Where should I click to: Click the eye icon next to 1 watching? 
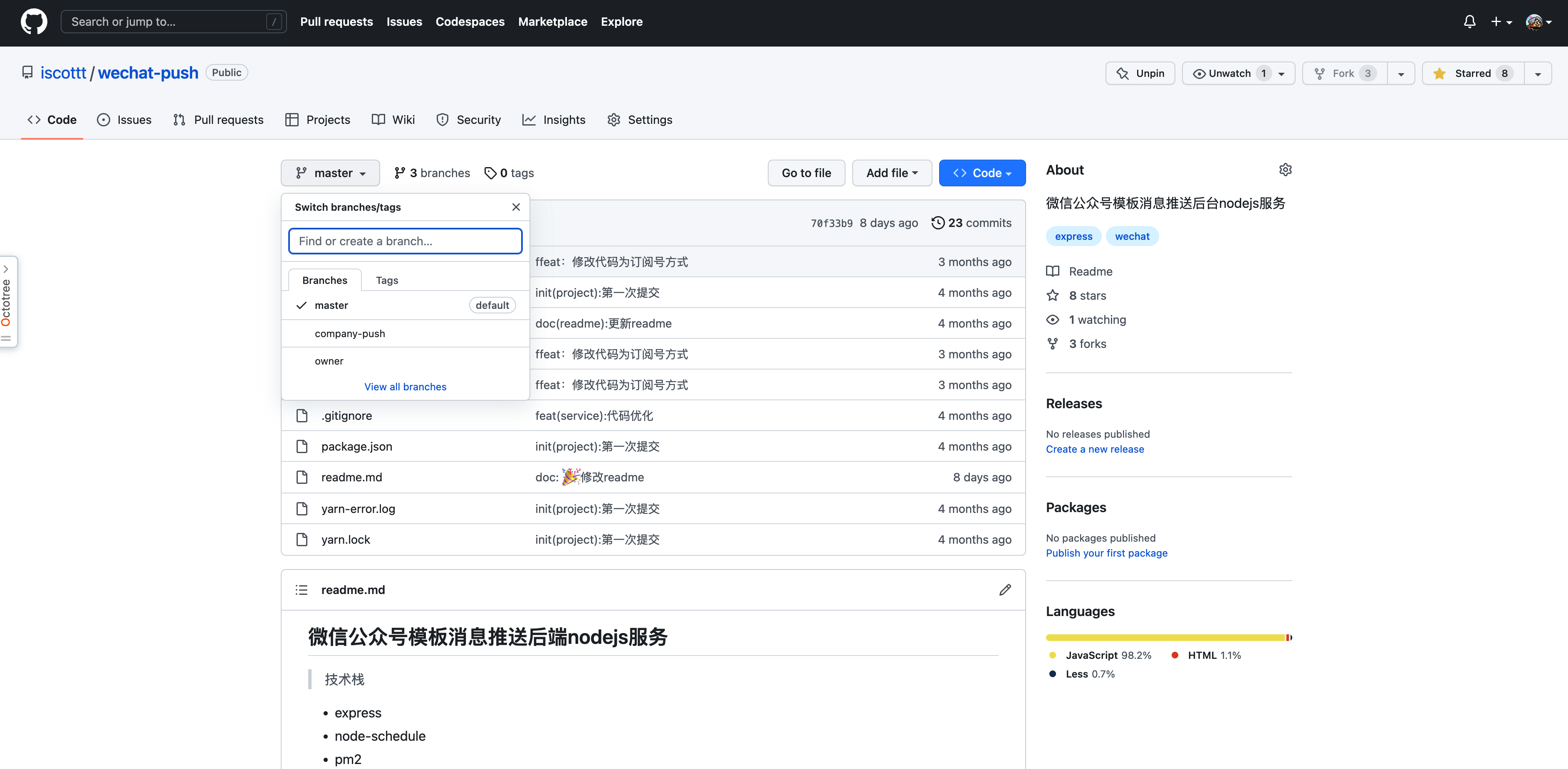[x=1052, y=320]
